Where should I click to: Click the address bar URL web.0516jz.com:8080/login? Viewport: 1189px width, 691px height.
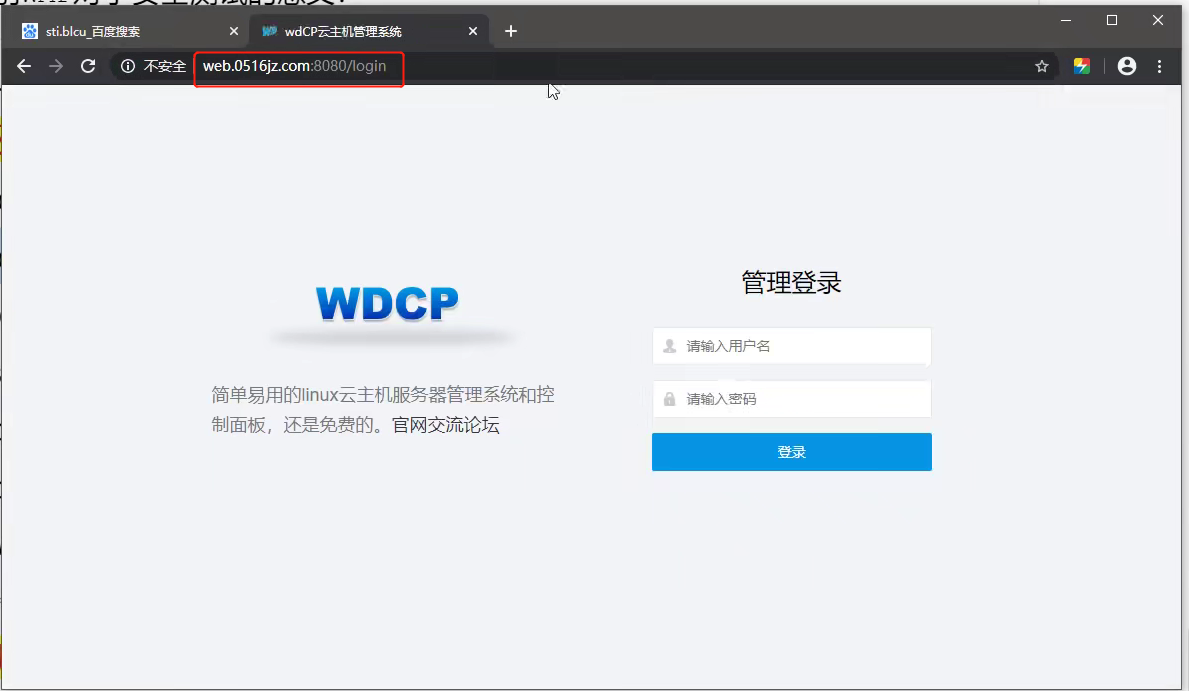[295, 66]
